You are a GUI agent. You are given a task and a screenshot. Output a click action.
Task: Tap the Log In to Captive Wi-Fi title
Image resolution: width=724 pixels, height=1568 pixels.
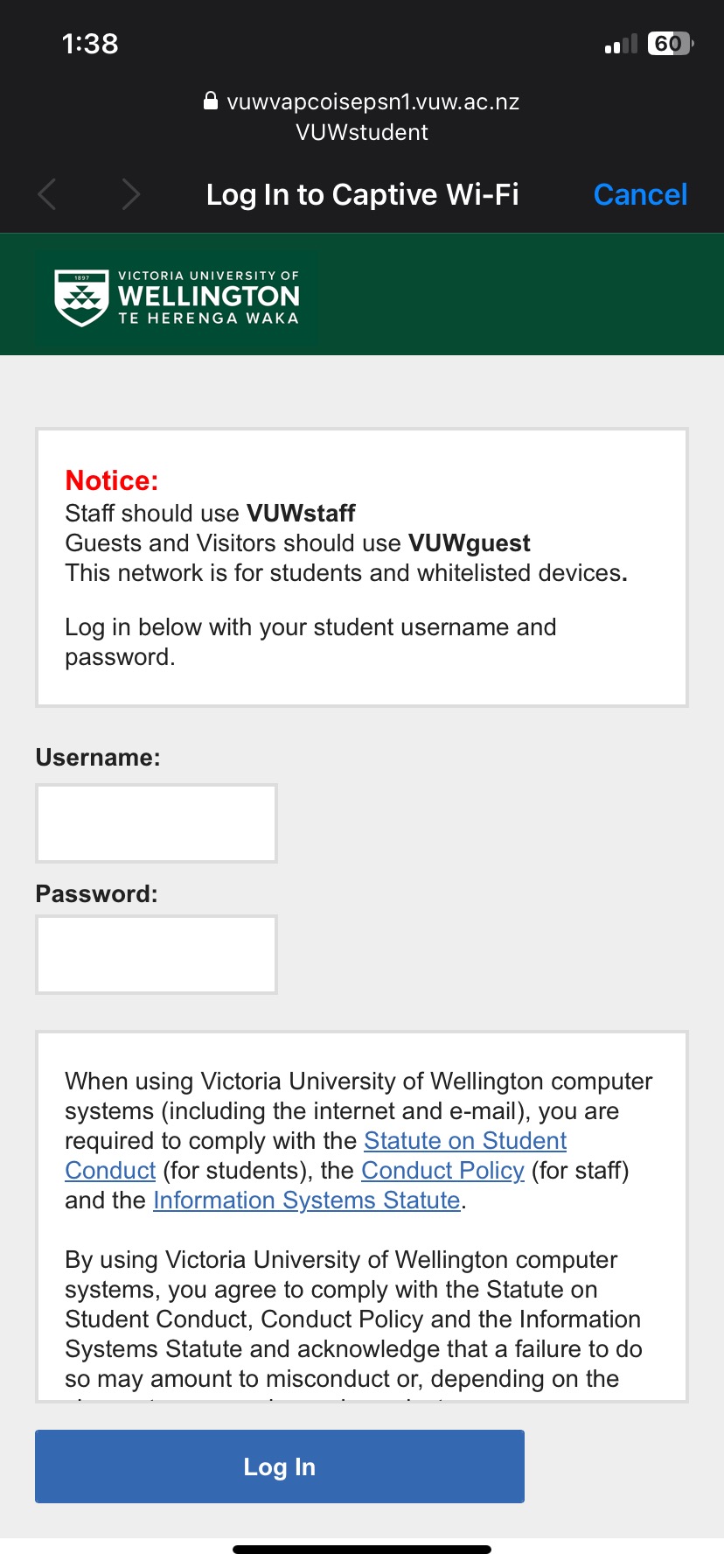tap(362, 194)
